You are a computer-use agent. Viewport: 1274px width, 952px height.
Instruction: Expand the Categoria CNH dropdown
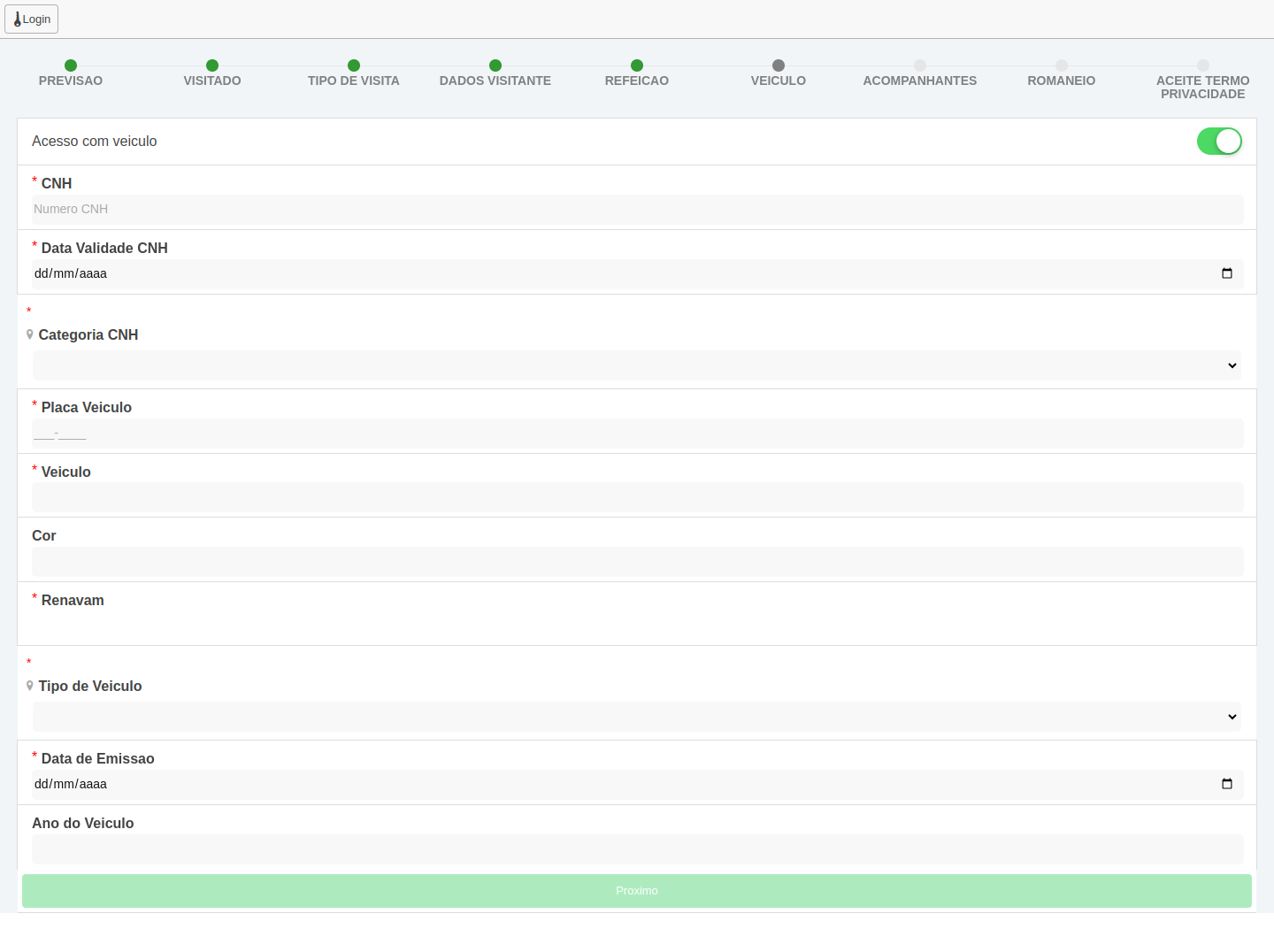click(637, 365)
